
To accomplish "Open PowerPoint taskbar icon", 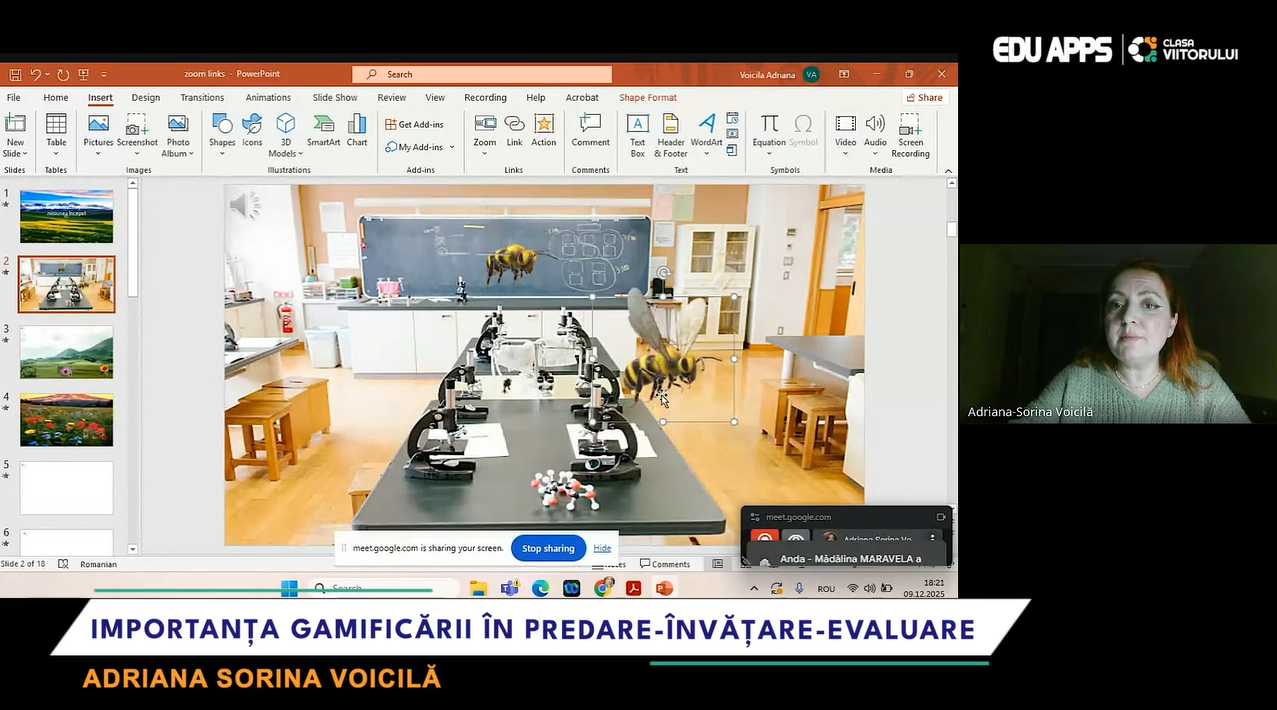I will pyautogui.click(x=664, y=588).
